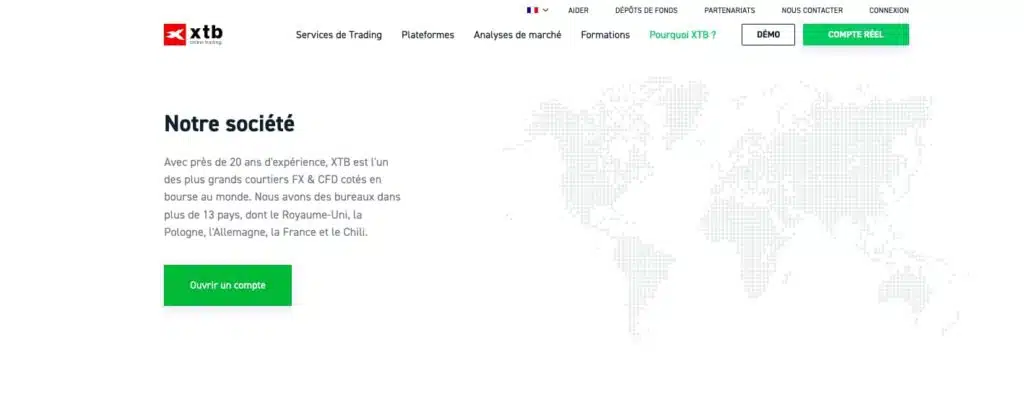Click CONNEXION to log in
1024x412 pixels.
(888, 10)
